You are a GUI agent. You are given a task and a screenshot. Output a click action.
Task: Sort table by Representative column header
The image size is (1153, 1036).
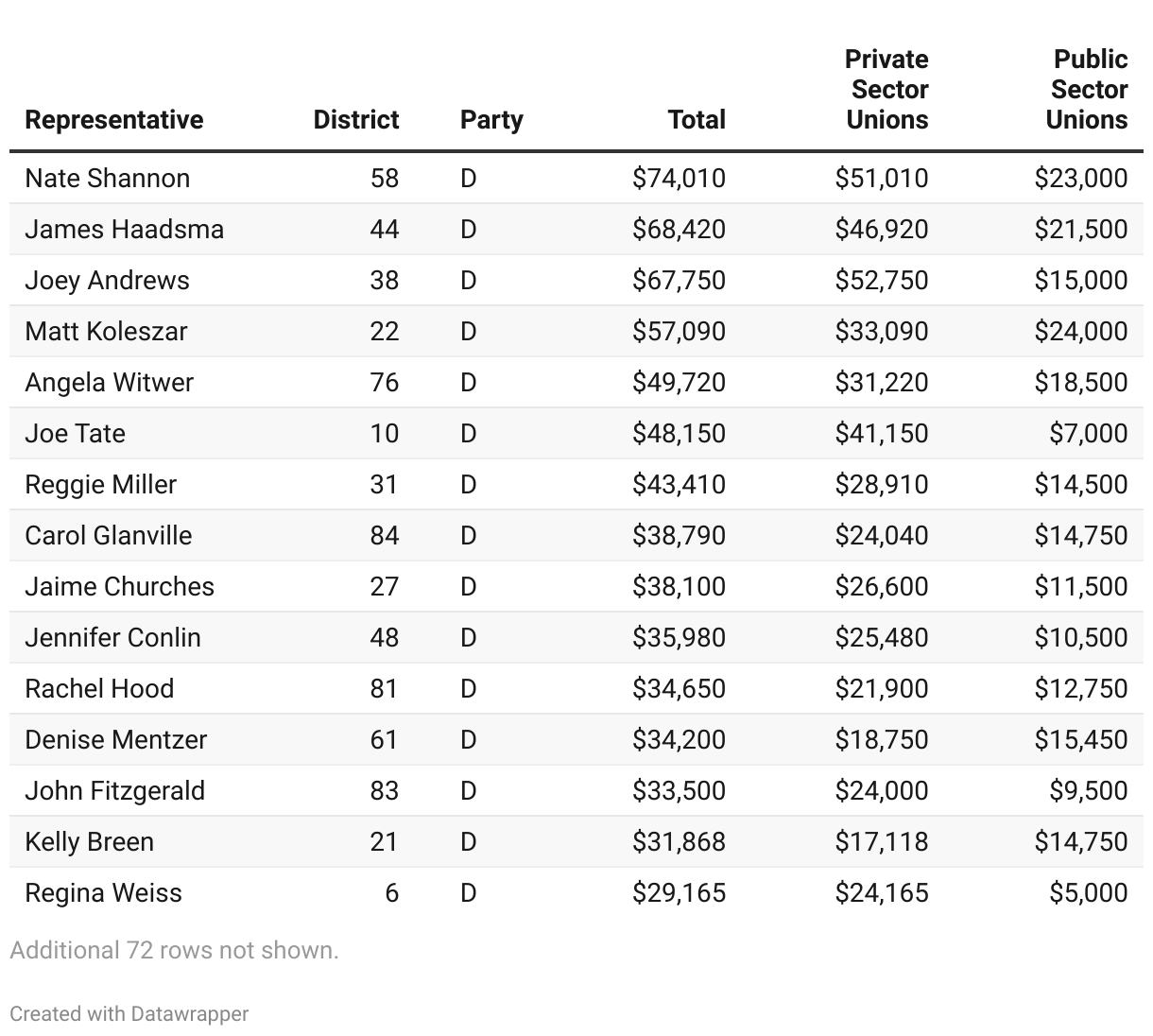pos(113,120)
